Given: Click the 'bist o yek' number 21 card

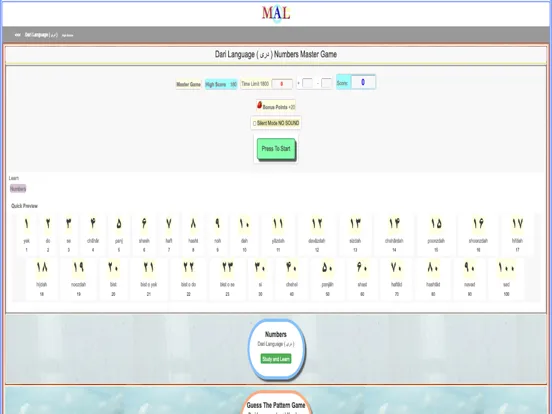Looking at the screenshot, I should [x=149, y=278].
